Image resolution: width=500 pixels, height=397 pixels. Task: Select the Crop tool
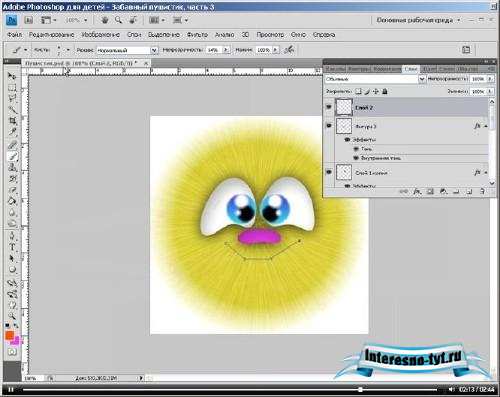point(12,121)
